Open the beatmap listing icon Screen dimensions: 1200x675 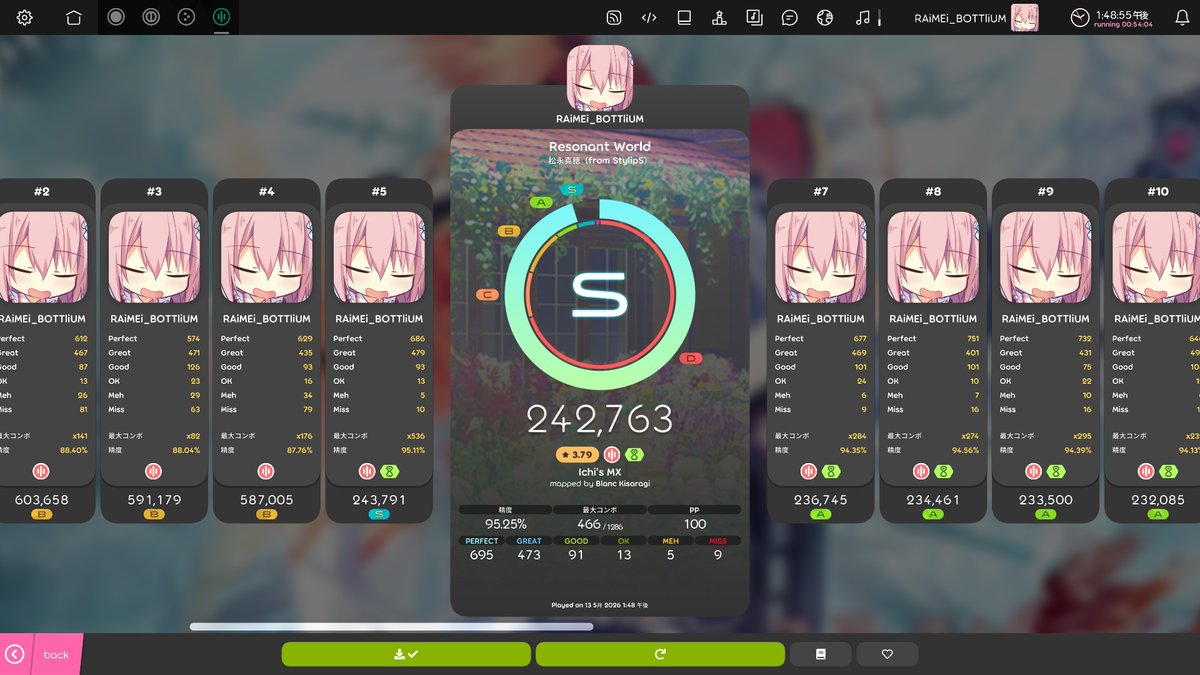[684, 17]
